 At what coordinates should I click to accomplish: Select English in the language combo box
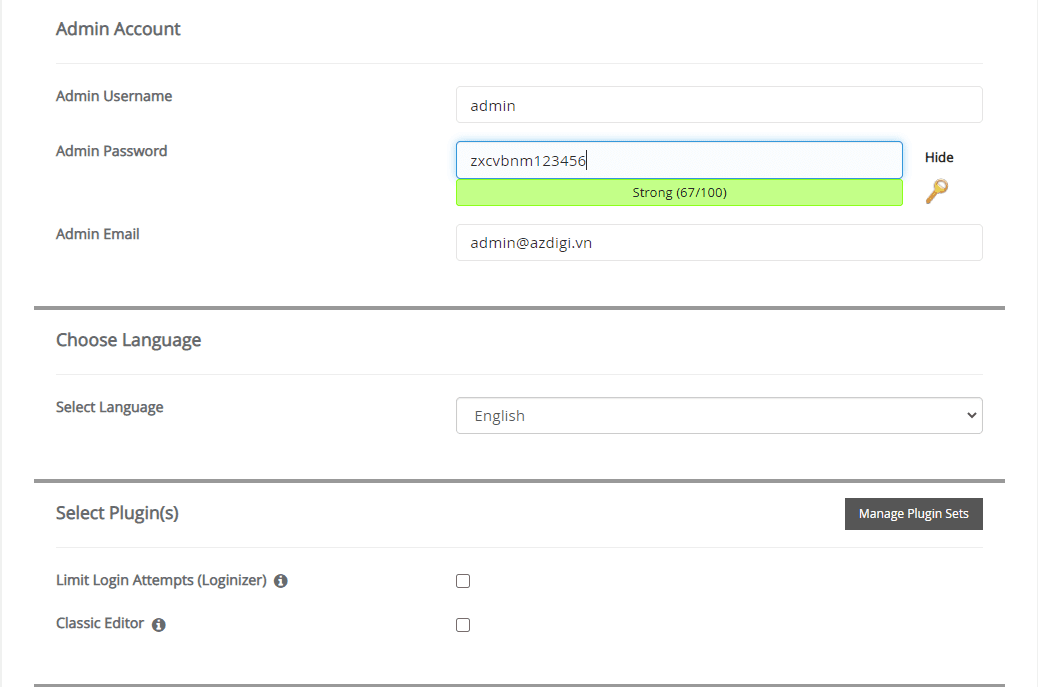point(719,415)
